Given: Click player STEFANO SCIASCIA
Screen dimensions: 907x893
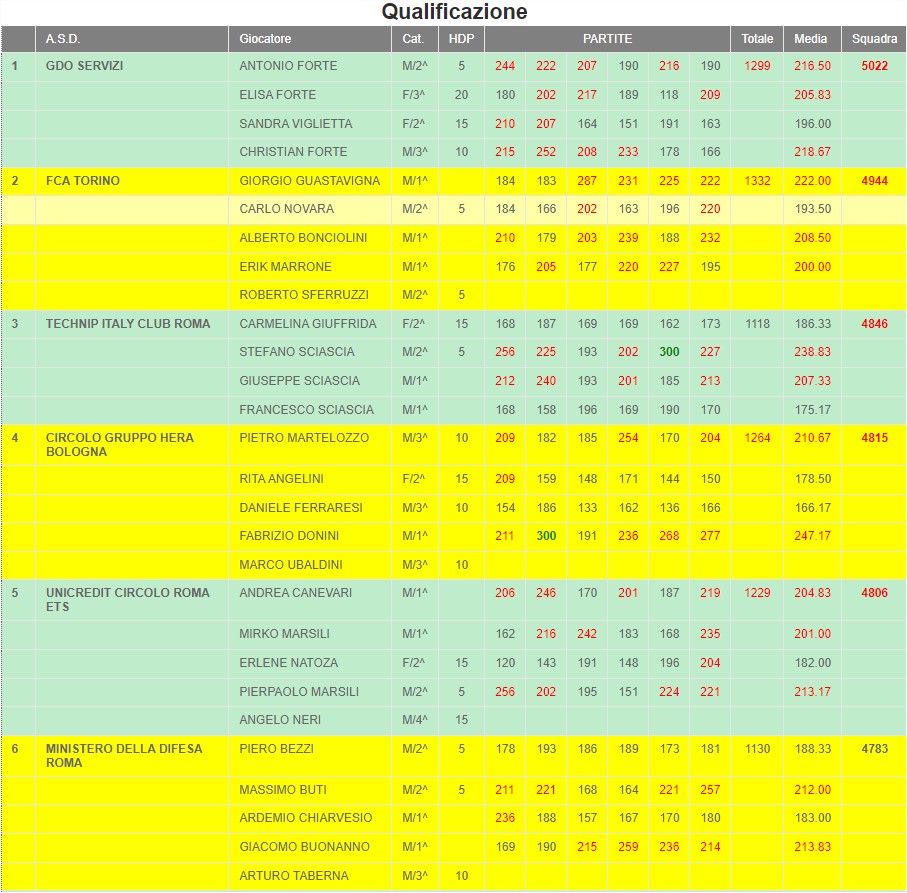Looking at the screenshot, I should pos(297,352).
